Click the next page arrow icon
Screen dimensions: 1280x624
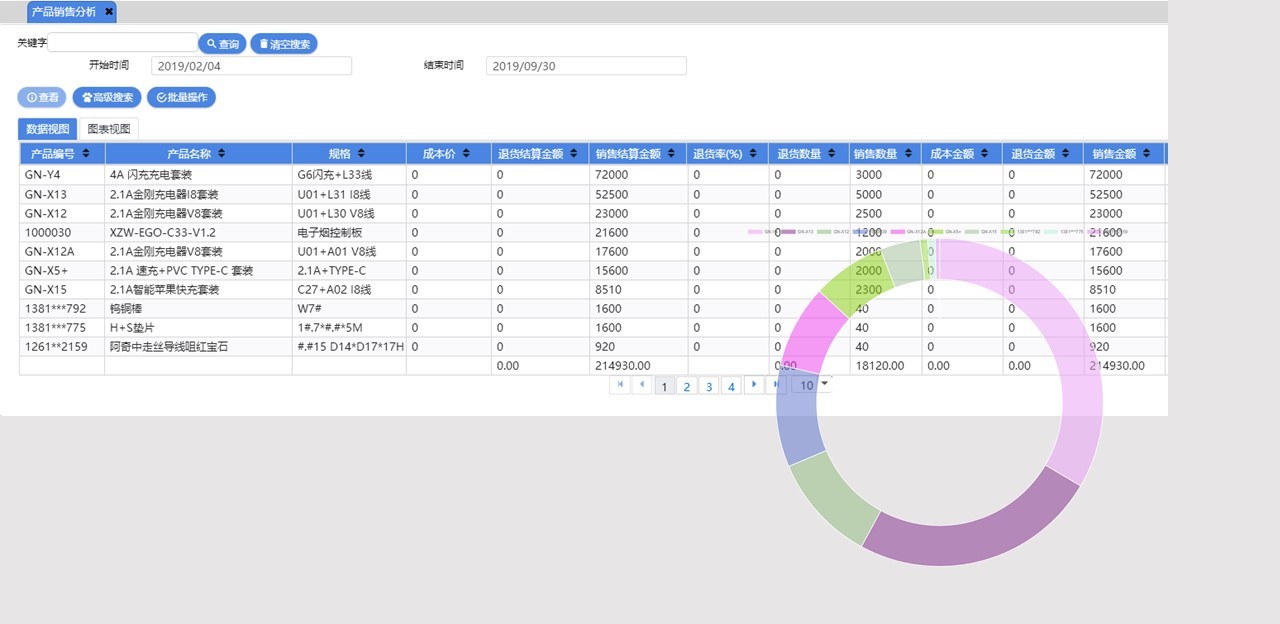pyautogui.click(x=754, y=385)
